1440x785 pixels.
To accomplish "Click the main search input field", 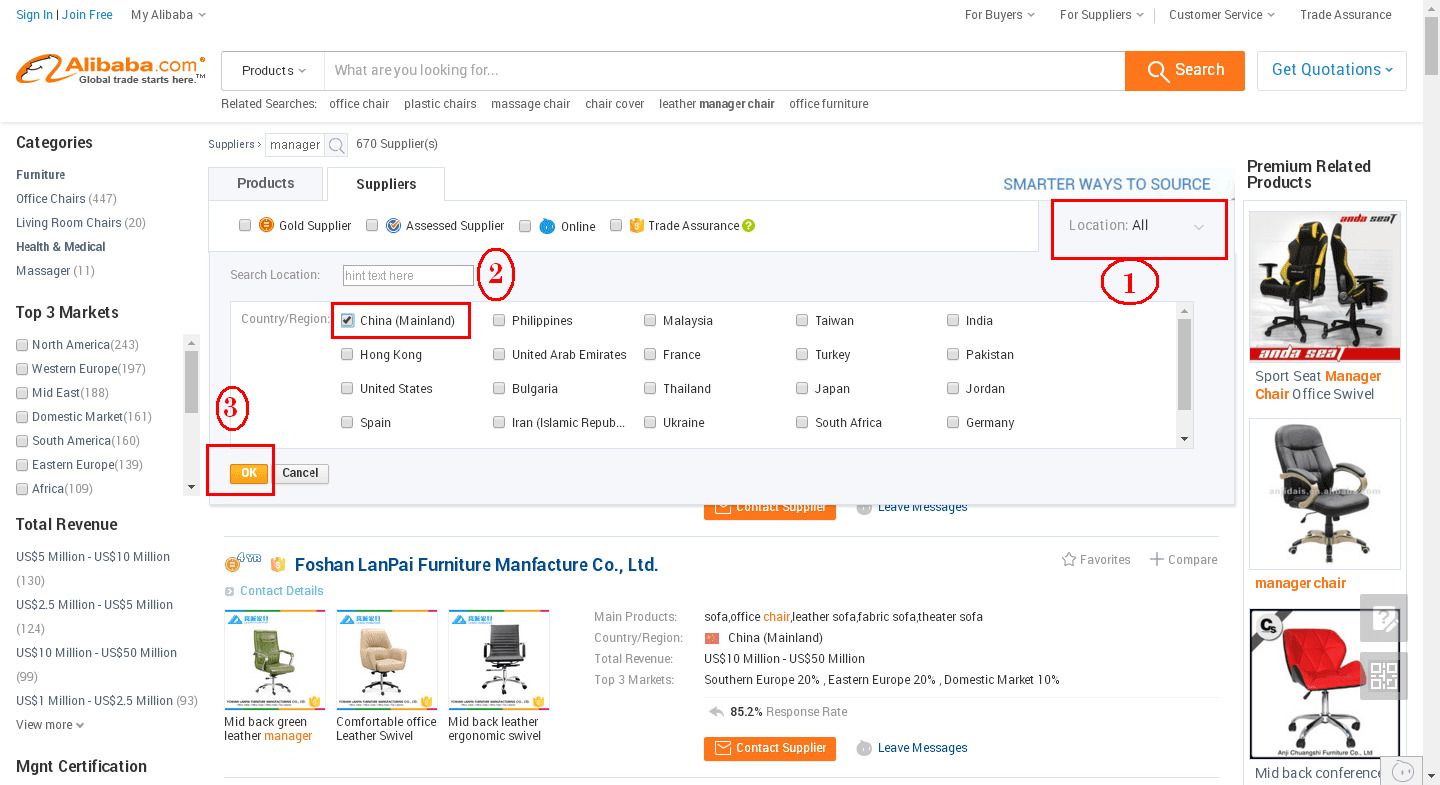I will [724, 71].
